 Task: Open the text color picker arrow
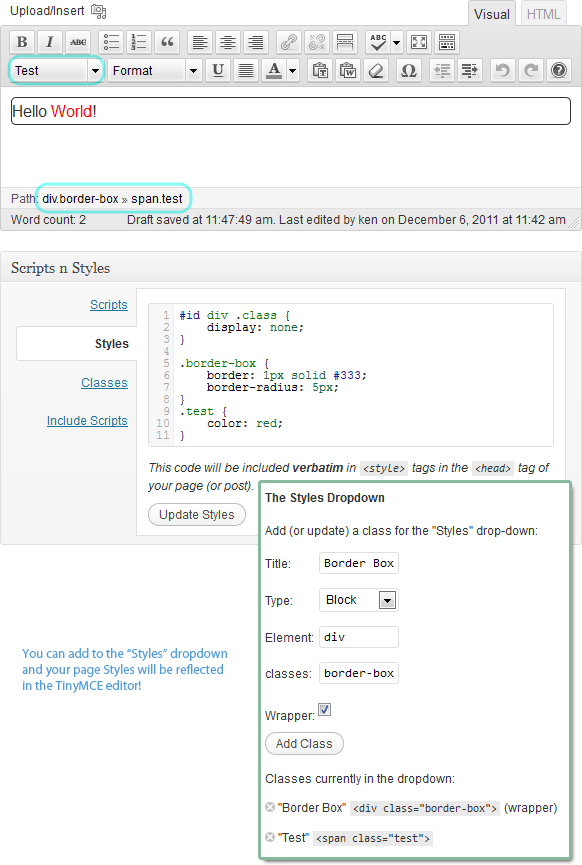pos(292,71)
